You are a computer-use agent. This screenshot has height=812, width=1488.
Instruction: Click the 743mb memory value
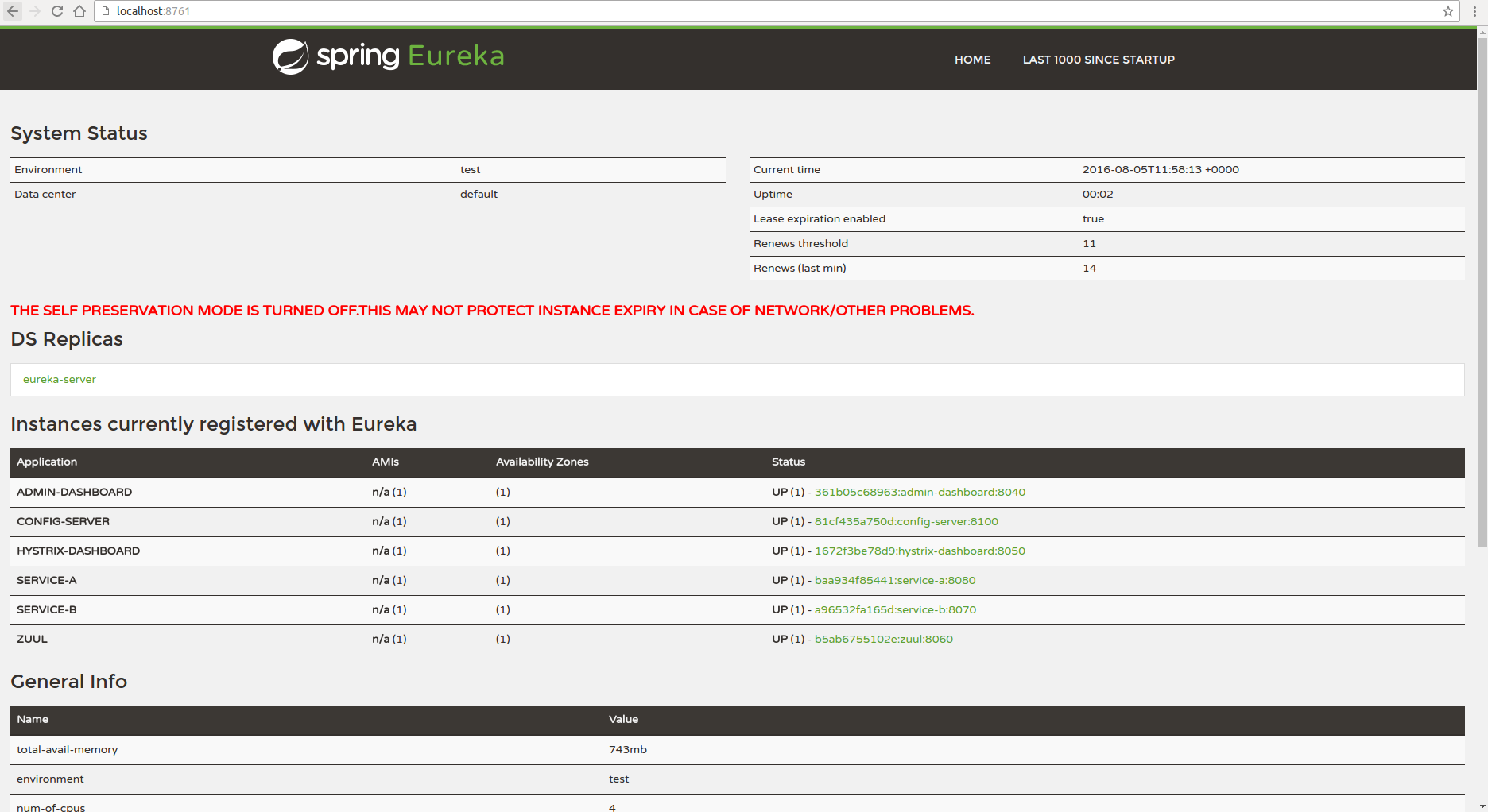coord(628,749)
